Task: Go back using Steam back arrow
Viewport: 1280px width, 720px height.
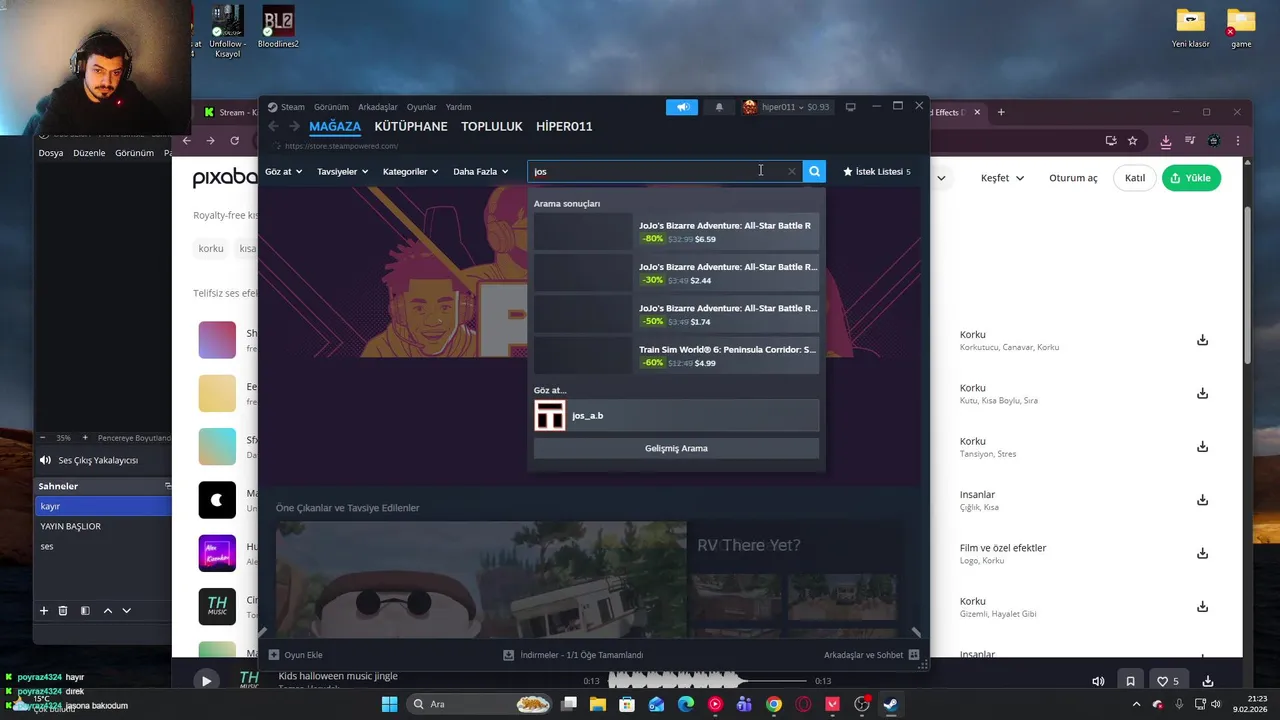Action: point(273,127)
